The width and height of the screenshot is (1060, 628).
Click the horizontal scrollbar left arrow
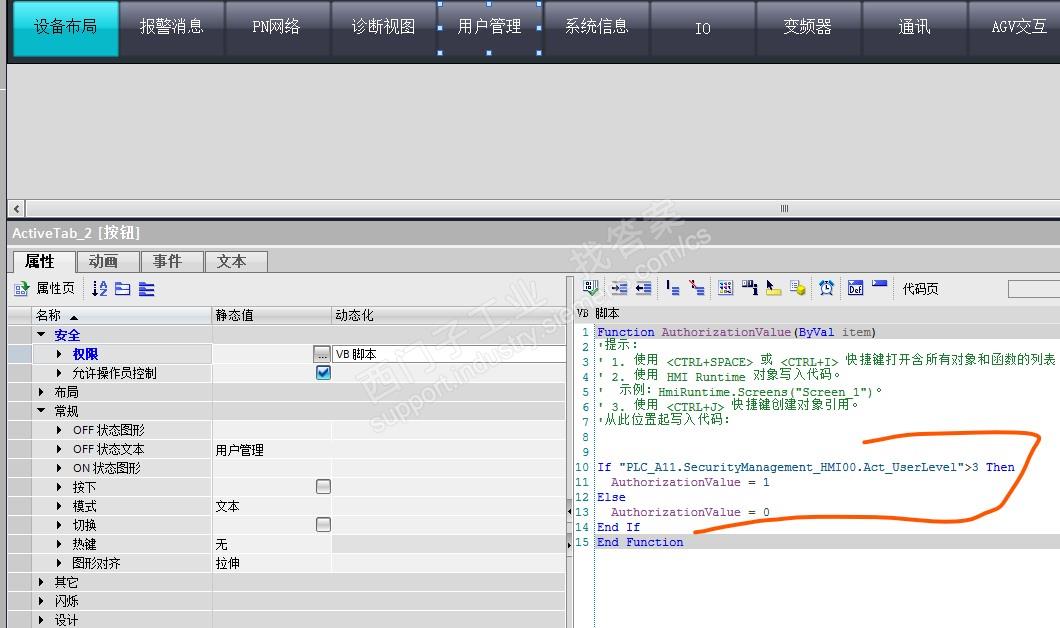17,209
